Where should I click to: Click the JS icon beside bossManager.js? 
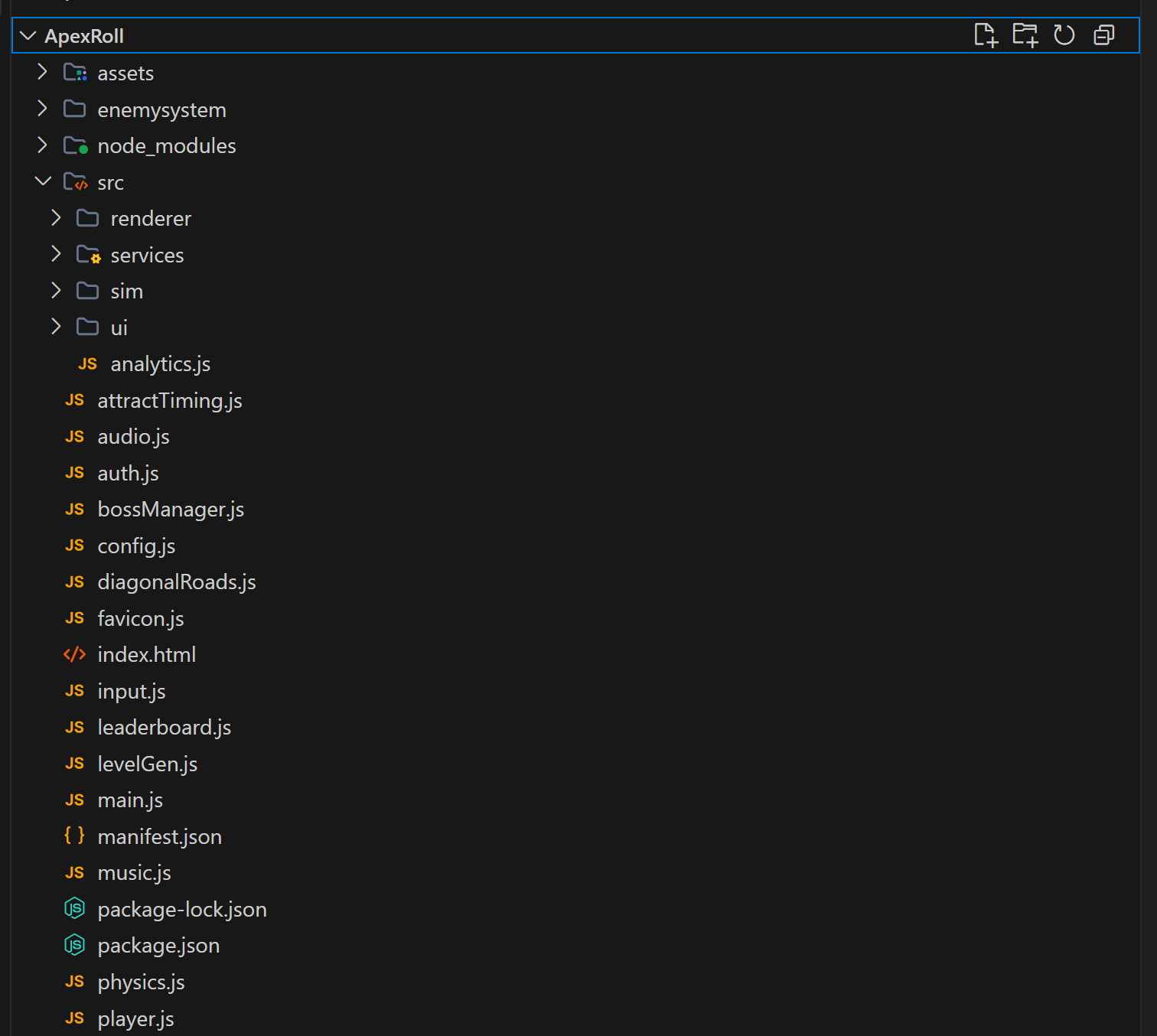click(74, 509)
